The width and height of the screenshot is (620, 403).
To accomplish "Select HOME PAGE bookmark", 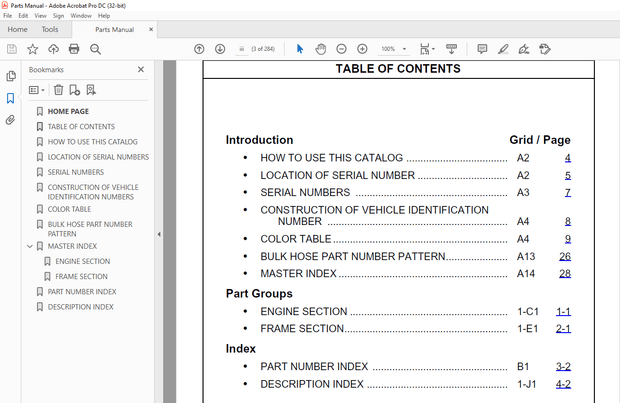I will (x=68, y=112).
